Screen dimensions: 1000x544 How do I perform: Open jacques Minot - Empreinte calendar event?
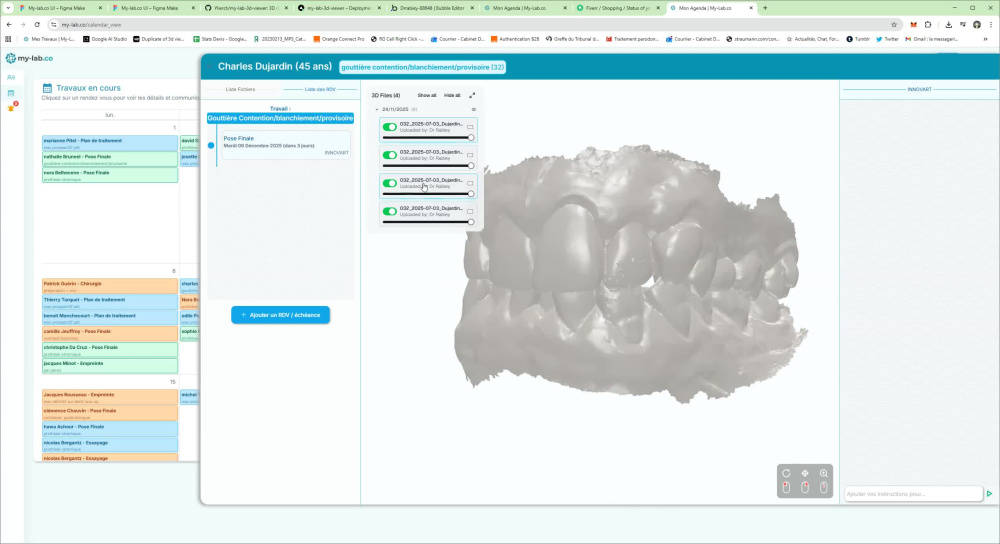click(x=110, y=365)
